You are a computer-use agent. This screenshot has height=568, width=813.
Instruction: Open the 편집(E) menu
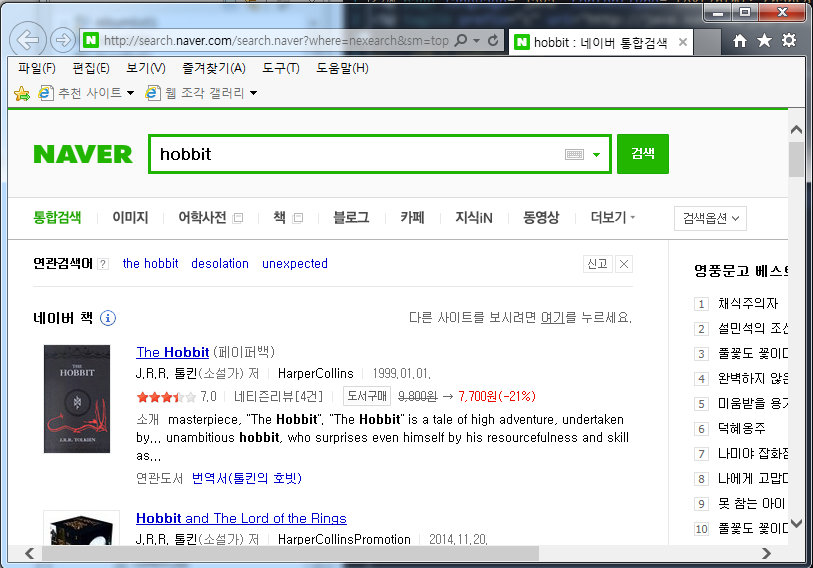click(x=91, y=68)
